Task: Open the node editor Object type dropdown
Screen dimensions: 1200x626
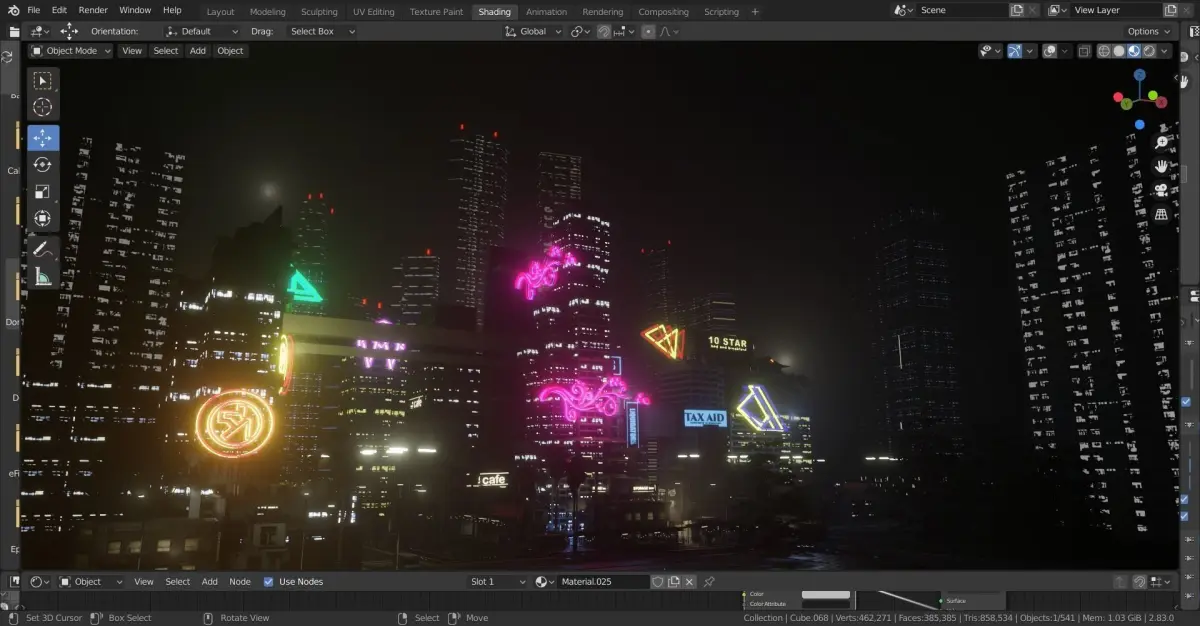Action: [90, 581]
